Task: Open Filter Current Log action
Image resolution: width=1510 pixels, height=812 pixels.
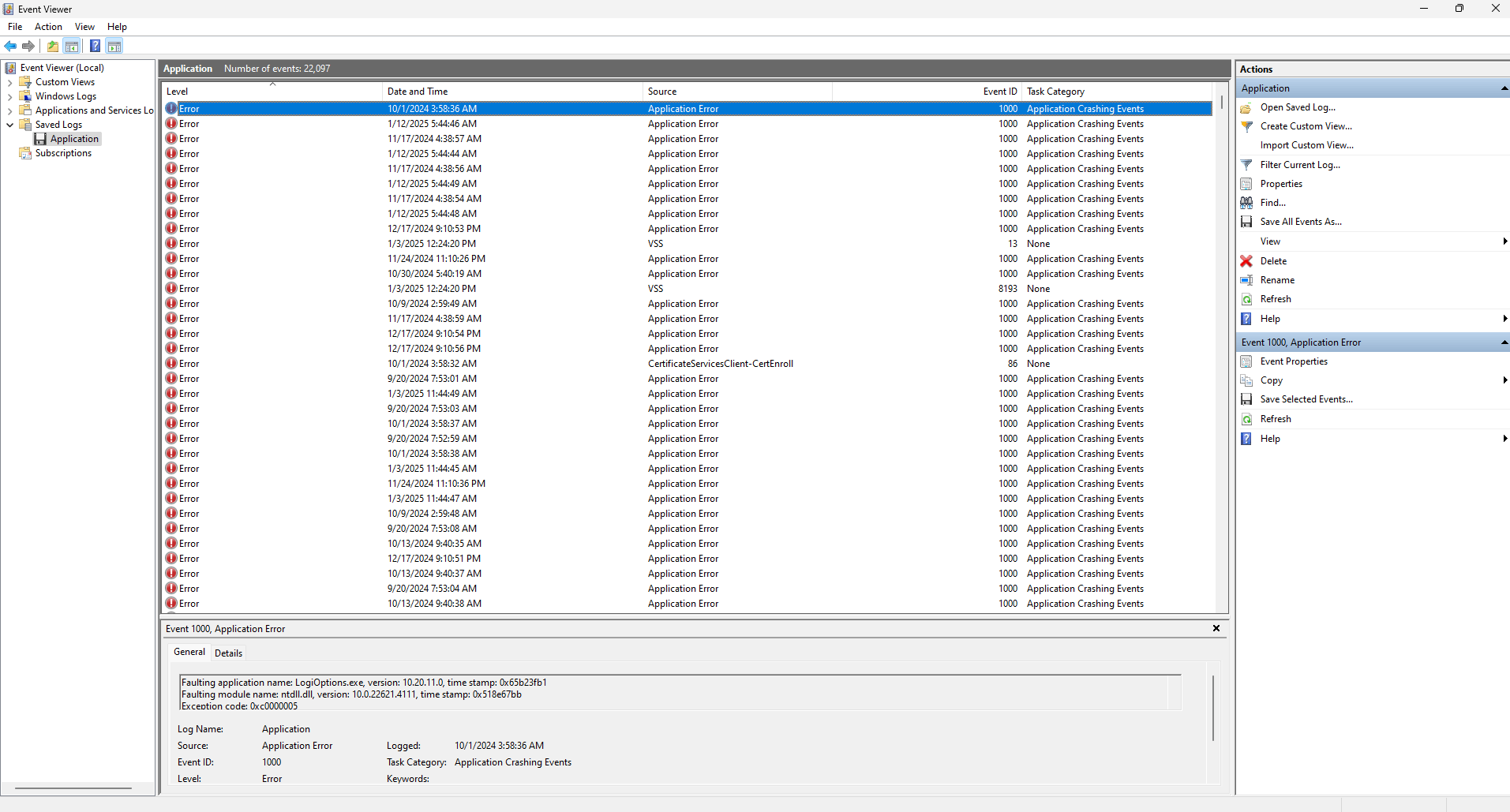Action: (1300, 165)
